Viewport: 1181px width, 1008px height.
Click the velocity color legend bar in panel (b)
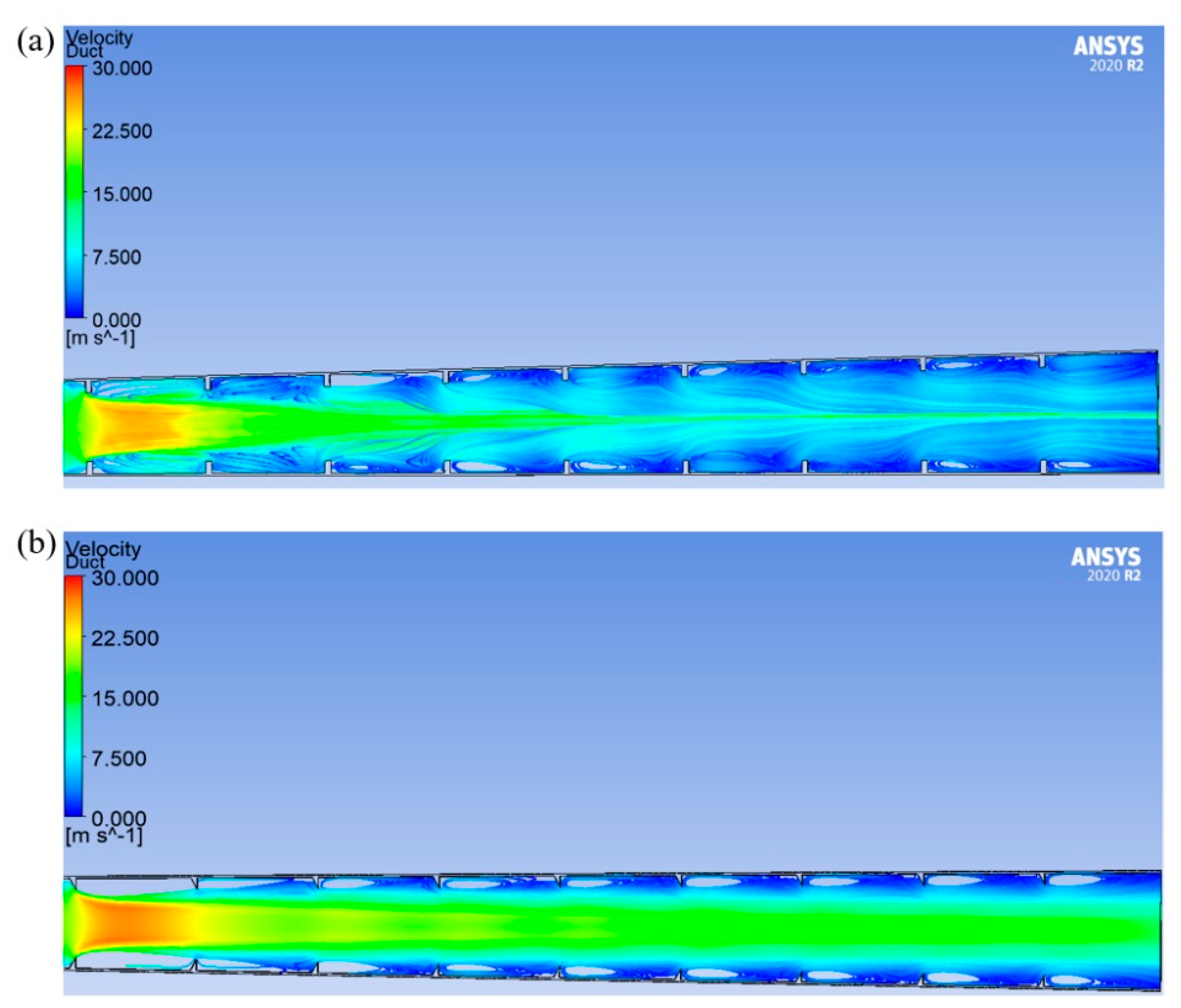tap(74, 696)
